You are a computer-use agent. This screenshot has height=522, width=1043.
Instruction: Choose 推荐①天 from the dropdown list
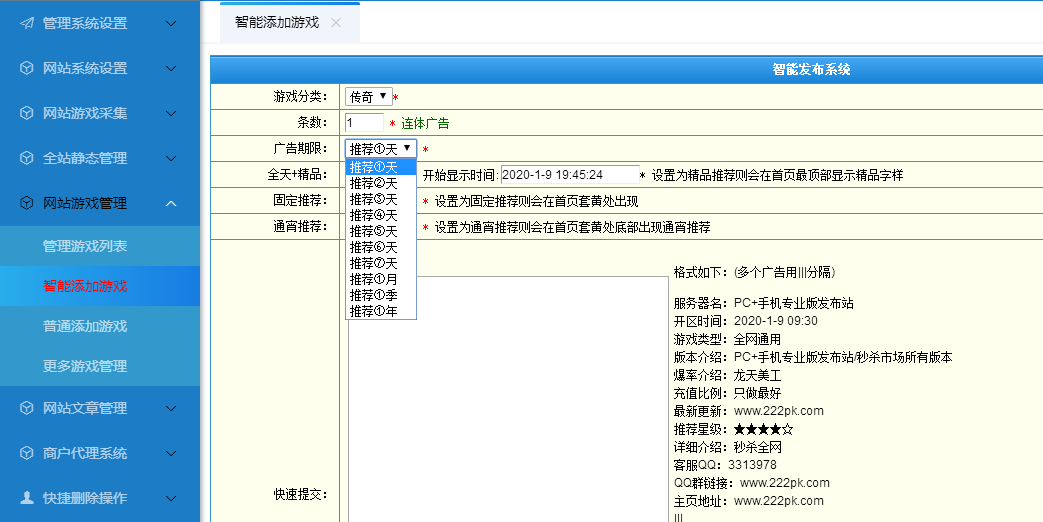click(380, 167)
